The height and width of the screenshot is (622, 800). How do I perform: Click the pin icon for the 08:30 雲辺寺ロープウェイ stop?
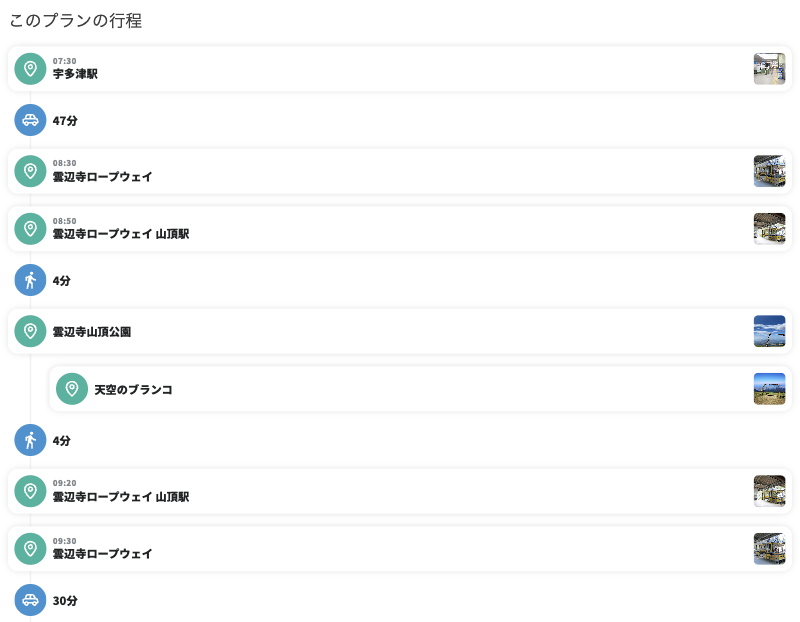point(30,171)
